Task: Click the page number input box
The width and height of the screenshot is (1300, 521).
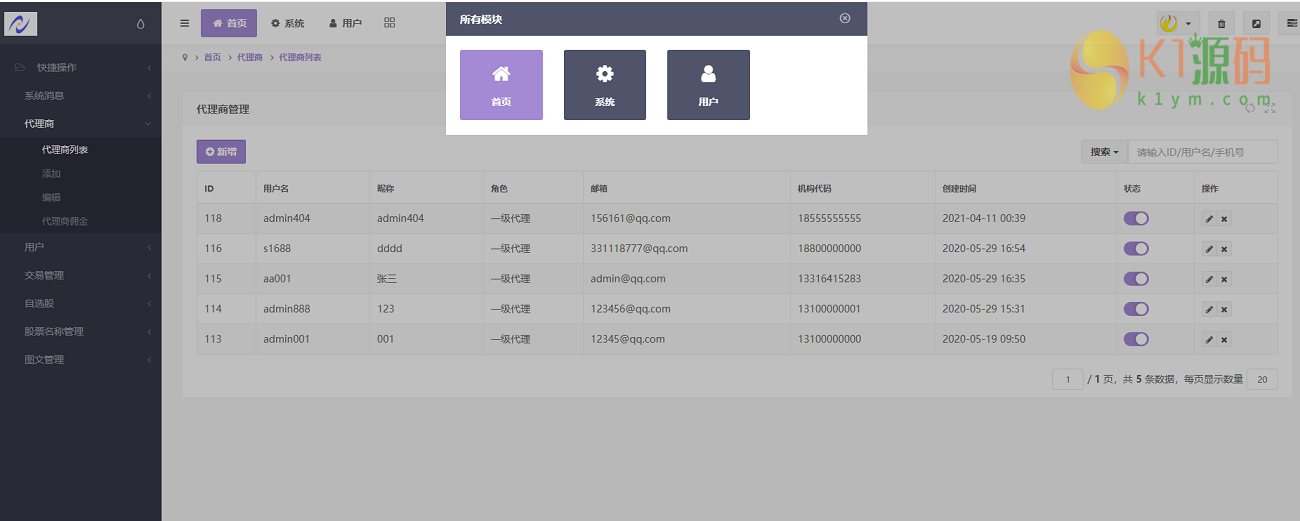Action: click(1068, 379)
